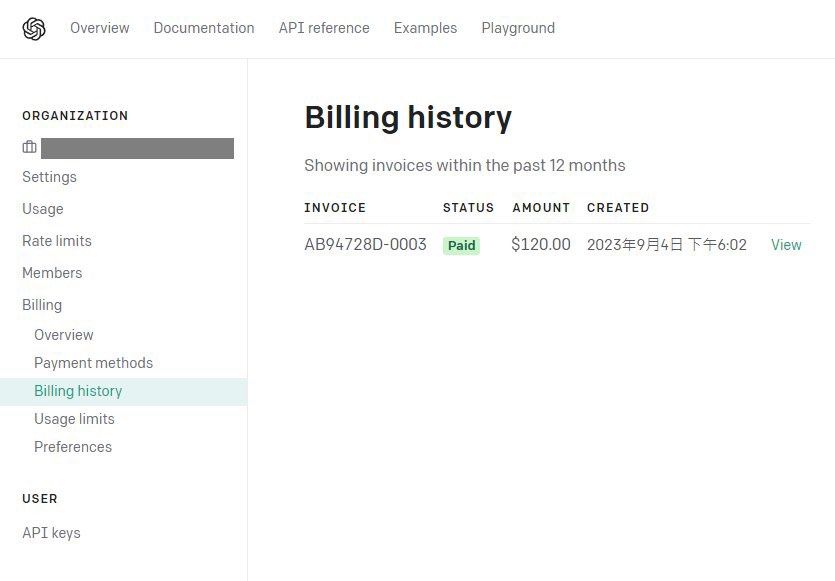Open Billing Overview sub-item
This screenshot has height=581, width=835.
[x=64, y=335]
